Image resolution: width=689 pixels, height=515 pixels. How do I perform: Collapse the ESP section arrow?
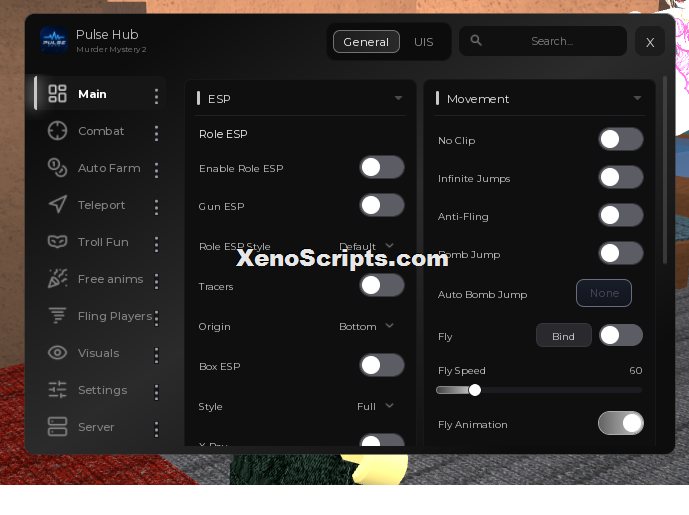click(398, 98)
